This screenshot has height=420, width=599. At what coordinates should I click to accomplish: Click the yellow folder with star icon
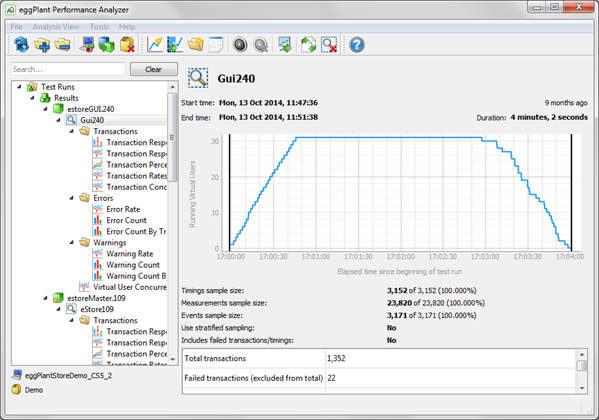point(196,45)
